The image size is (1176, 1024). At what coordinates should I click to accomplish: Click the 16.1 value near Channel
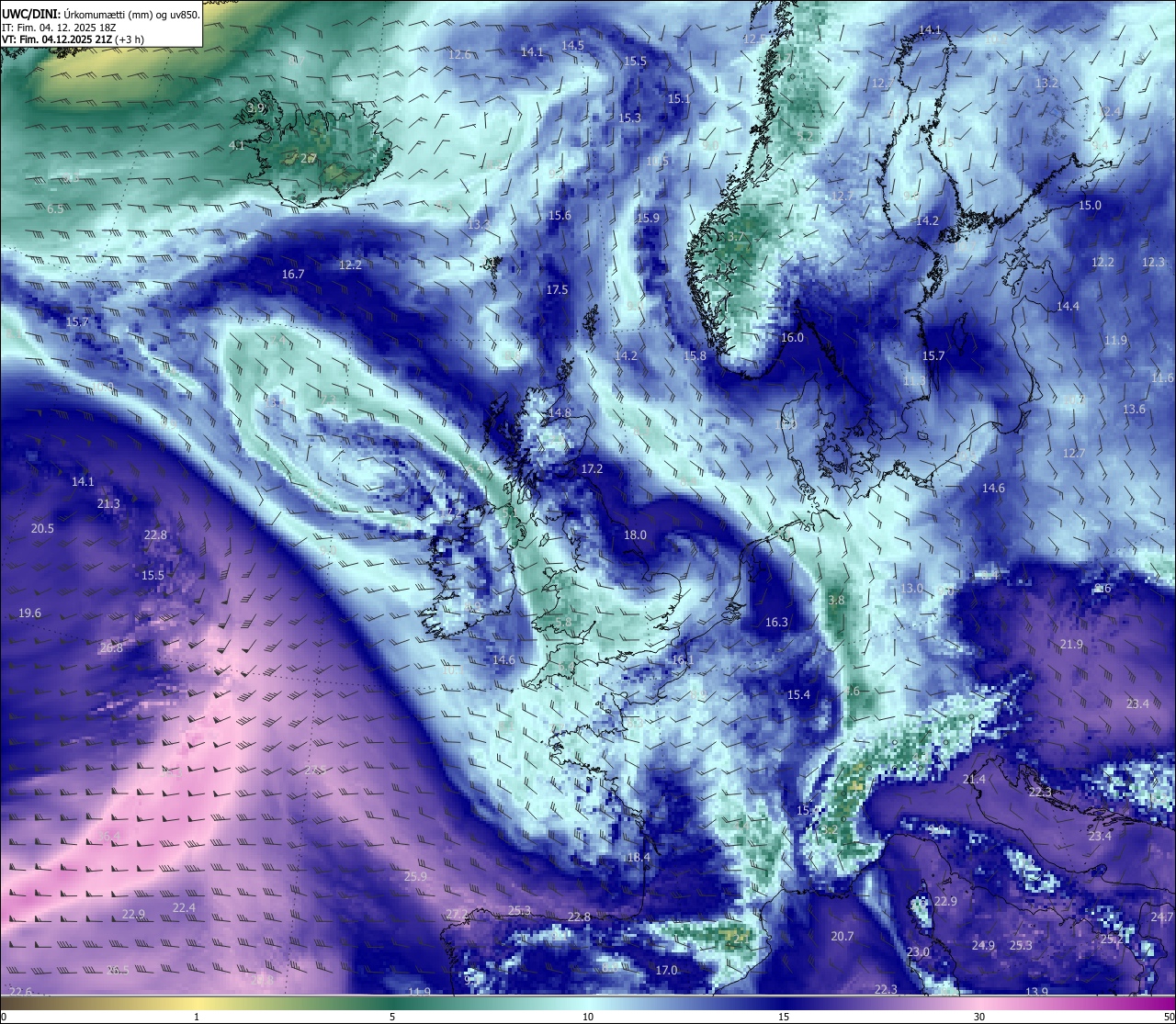[x=683, y=660]
